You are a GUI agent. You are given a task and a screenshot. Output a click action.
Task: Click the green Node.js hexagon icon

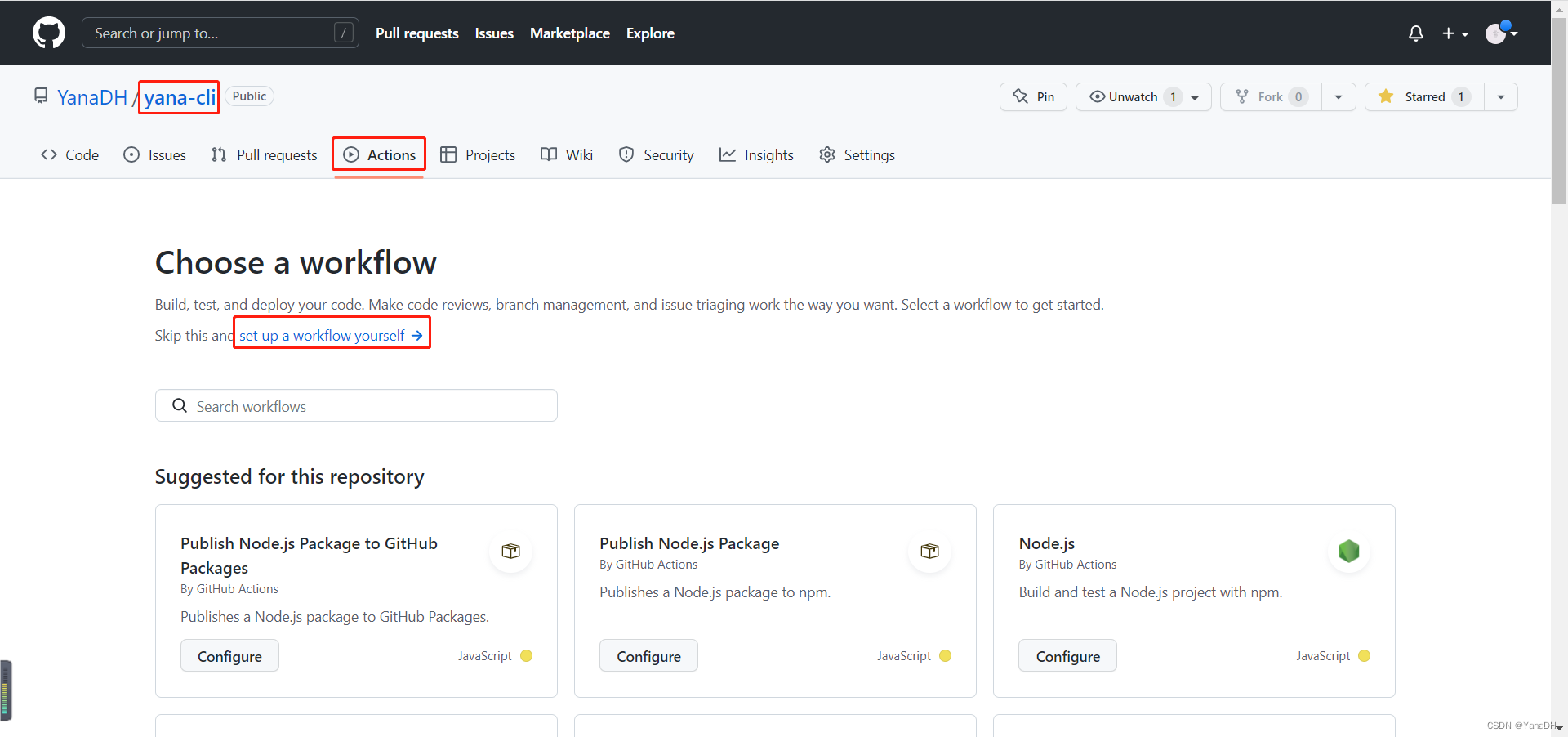click(1349, 551)
